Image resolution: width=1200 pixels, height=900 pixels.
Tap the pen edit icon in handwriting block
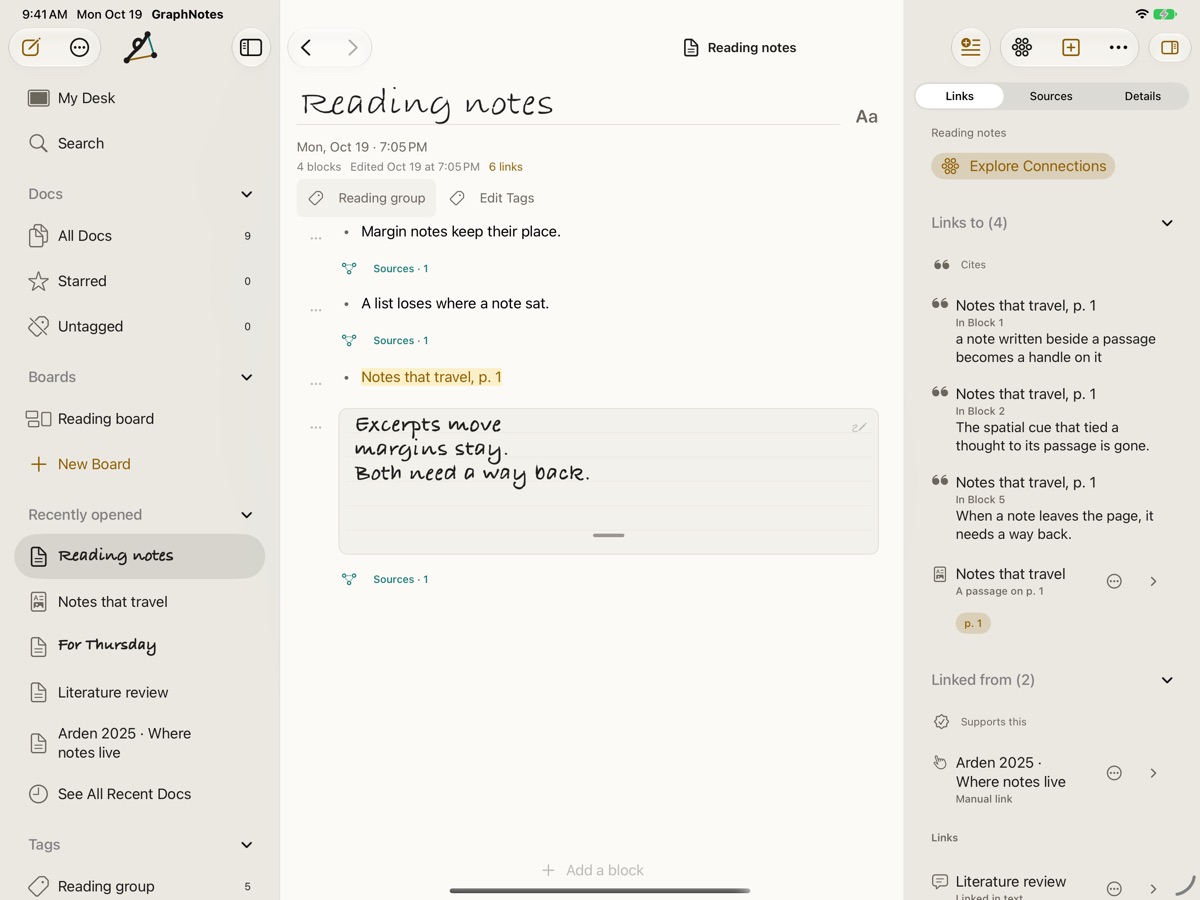coord(859,428)
